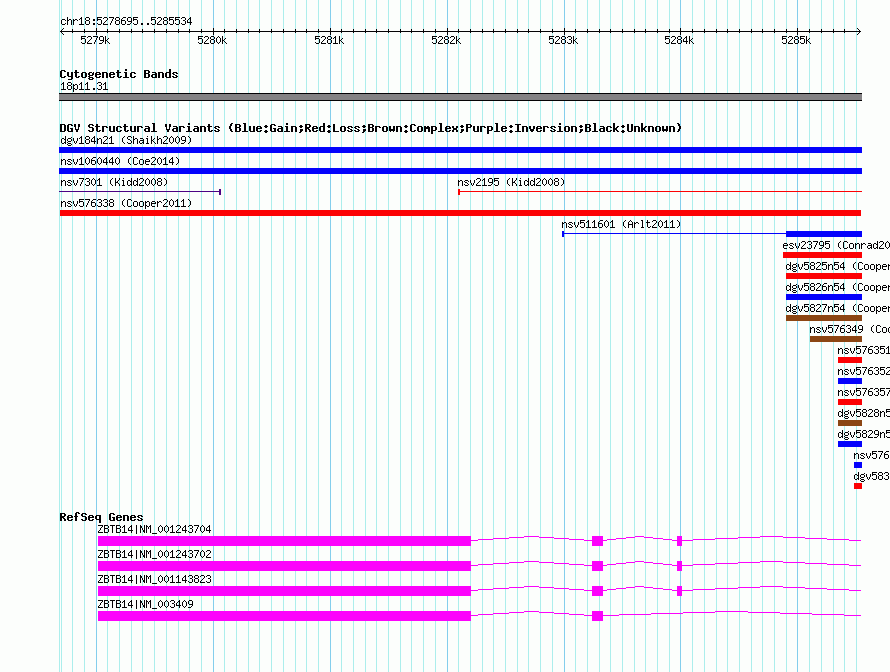Click the nsv576338 (Cooper2011) red loss bar

pos(460,213)
